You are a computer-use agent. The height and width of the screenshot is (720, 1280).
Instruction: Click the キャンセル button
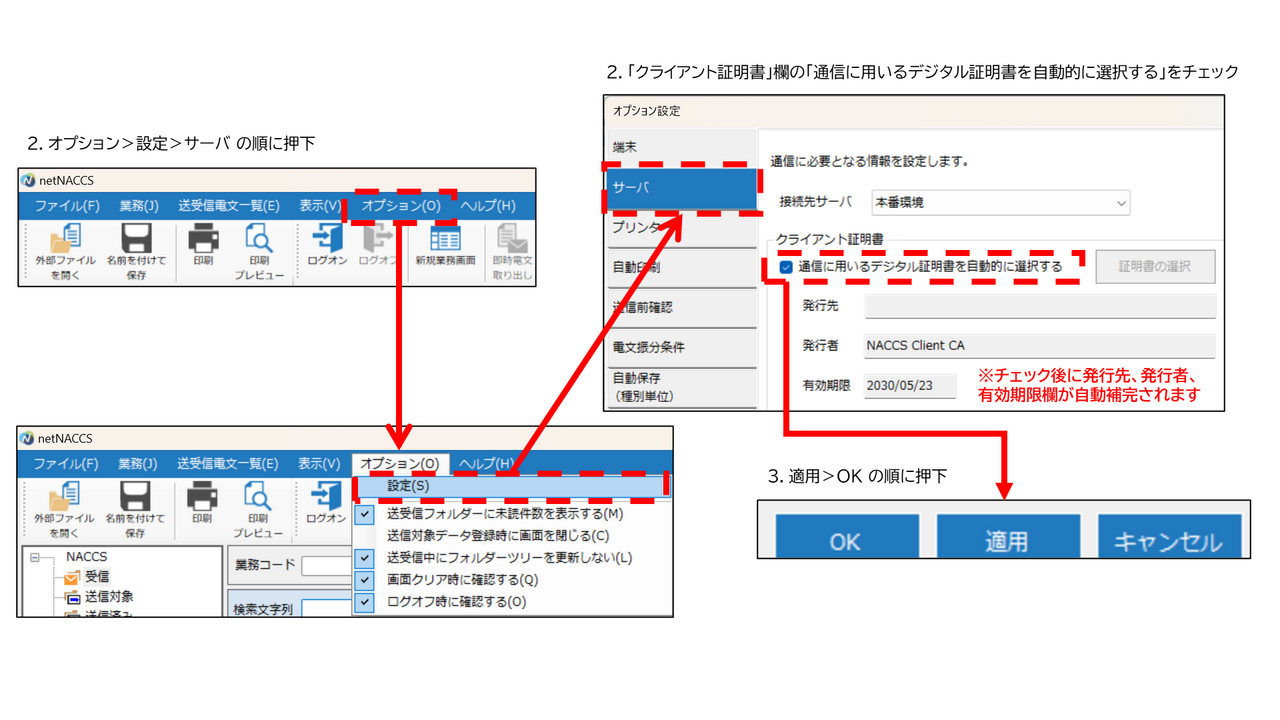[1168, 541]
